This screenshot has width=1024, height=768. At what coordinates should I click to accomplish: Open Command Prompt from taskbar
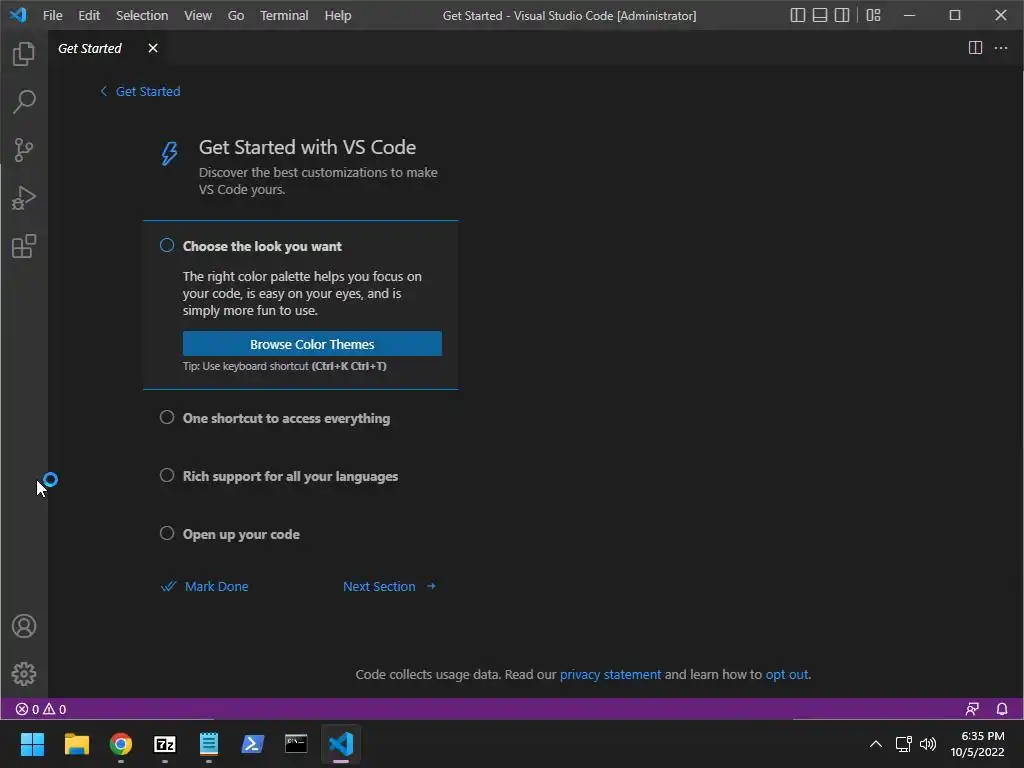296,744
